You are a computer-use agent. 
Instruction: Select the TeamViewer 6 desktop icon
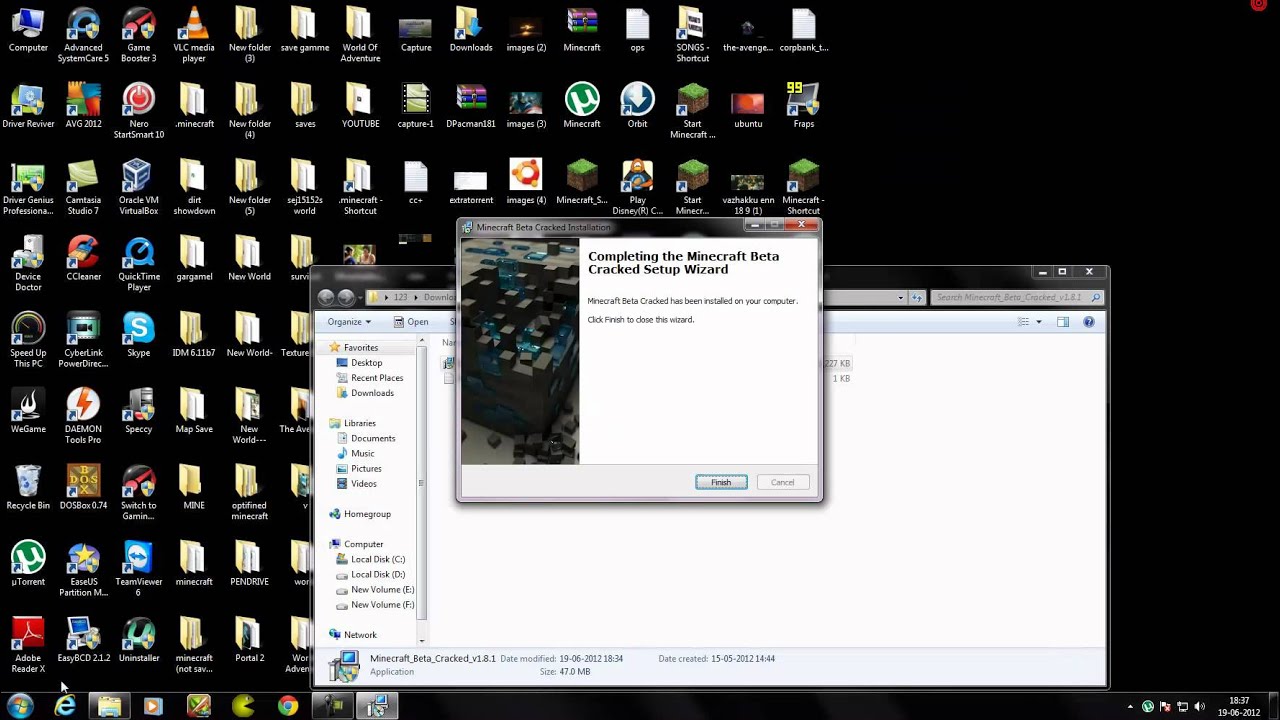click(138, 570)
